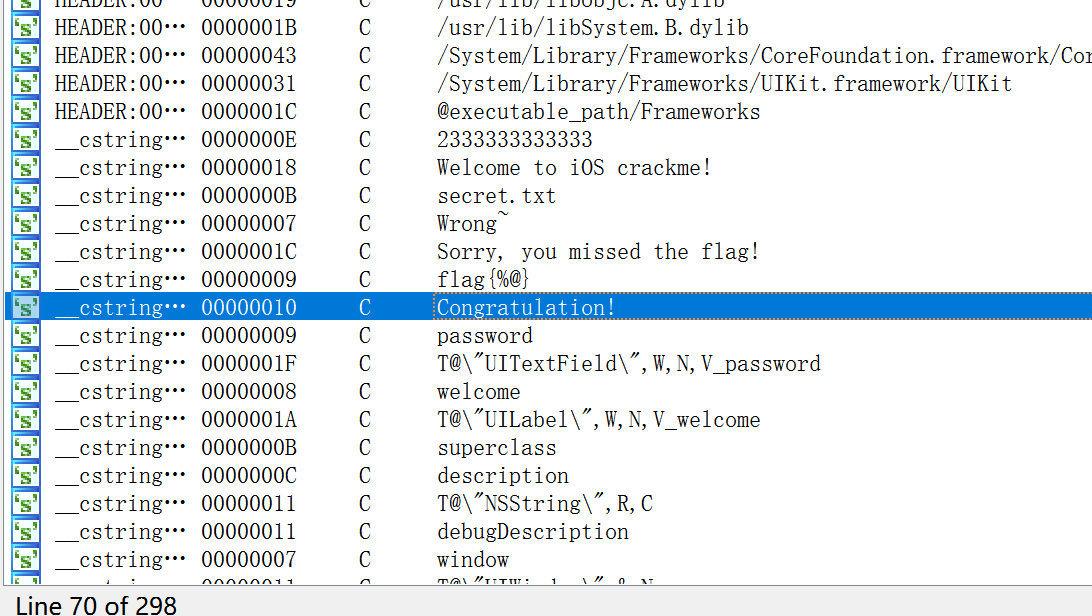Viewport: 1092px width, 616px height.
Task: Click the string icon beside the superclass row
Action: (x=26, y=448)
